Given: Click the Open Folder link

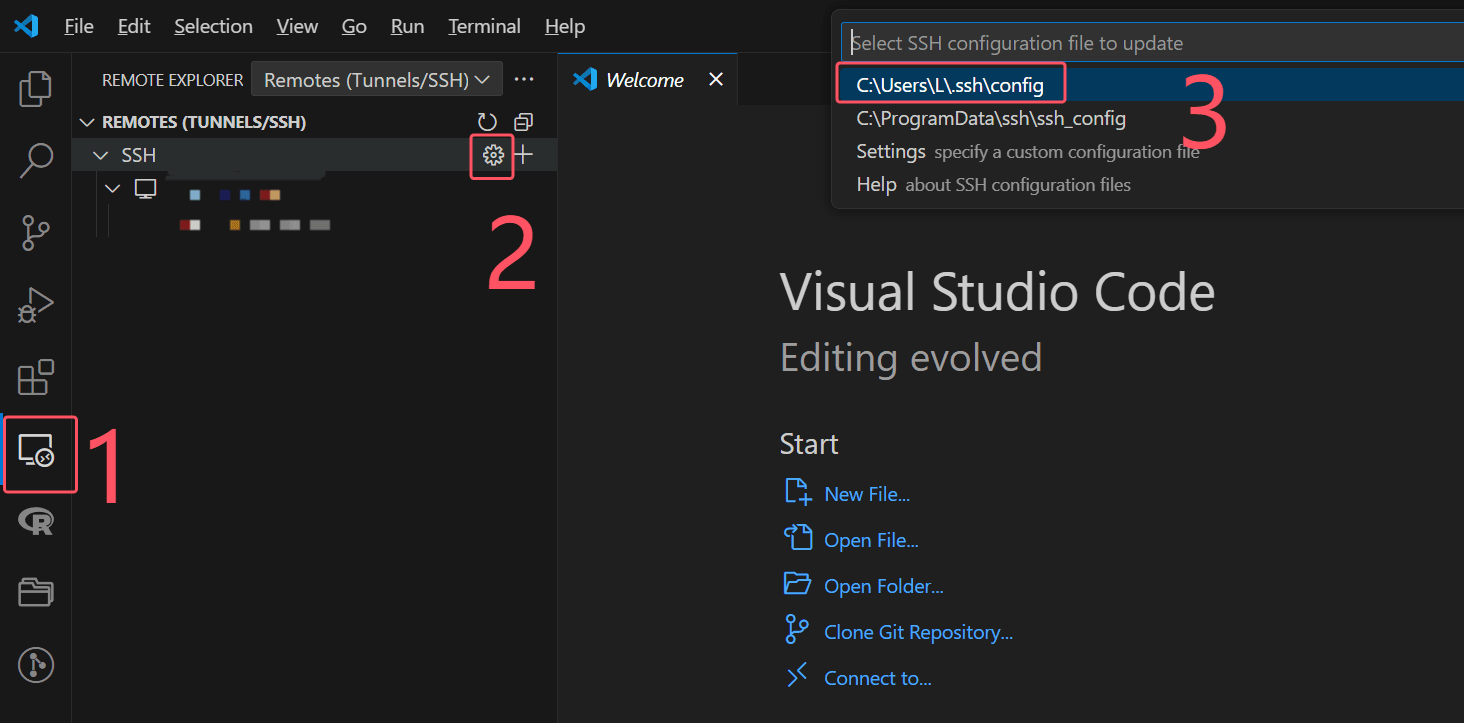Looking at the screenshot, I should point(883,586).
